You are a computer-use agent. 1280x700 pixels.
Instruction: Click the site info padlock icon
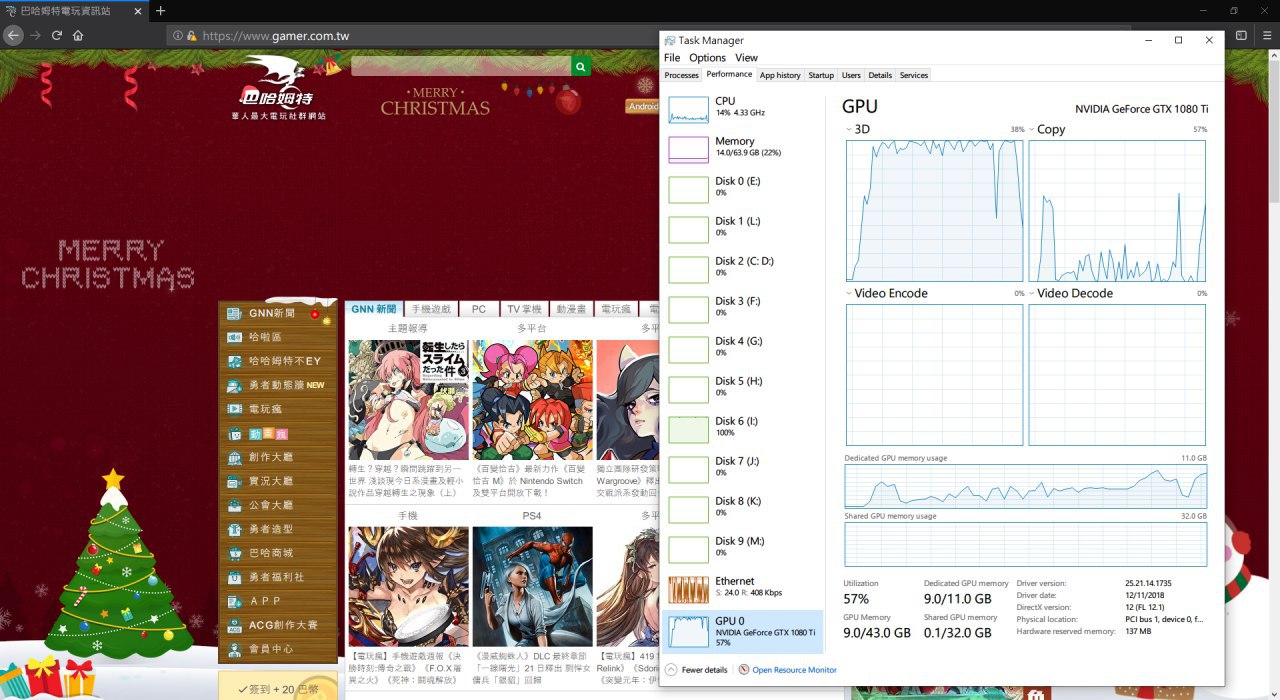[x=191, y=35]
